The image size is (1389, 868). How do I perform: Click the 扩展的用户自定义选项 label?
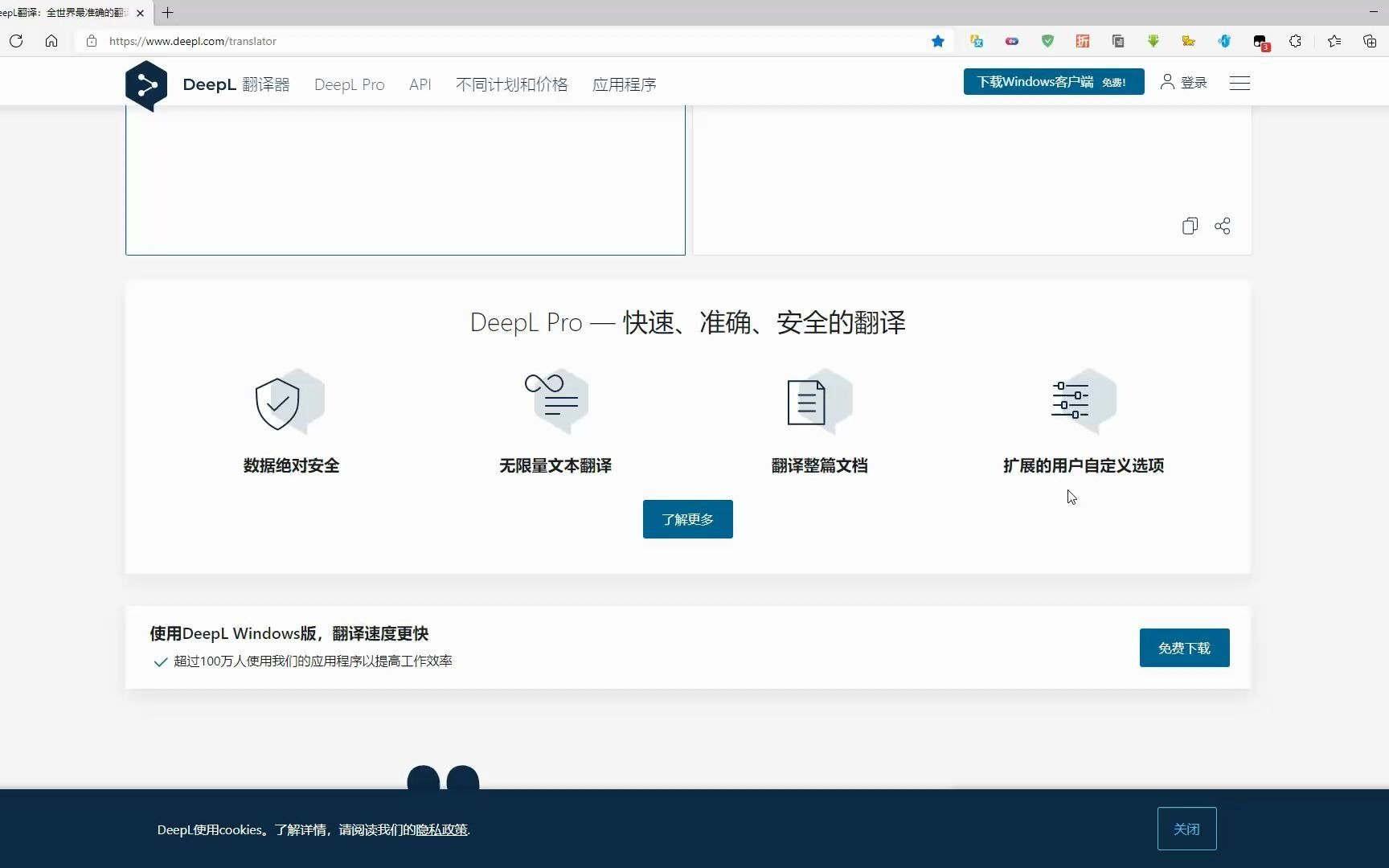click(1084, 465)
